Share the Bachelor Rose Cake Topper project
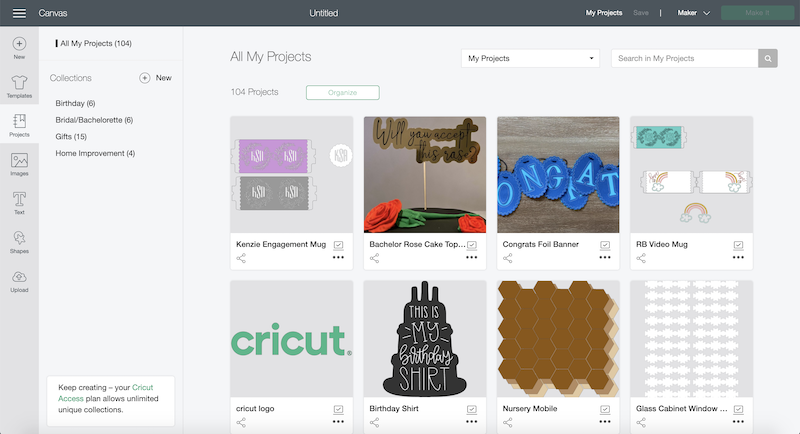The image size is (800, 434). (x=374, y=259)
